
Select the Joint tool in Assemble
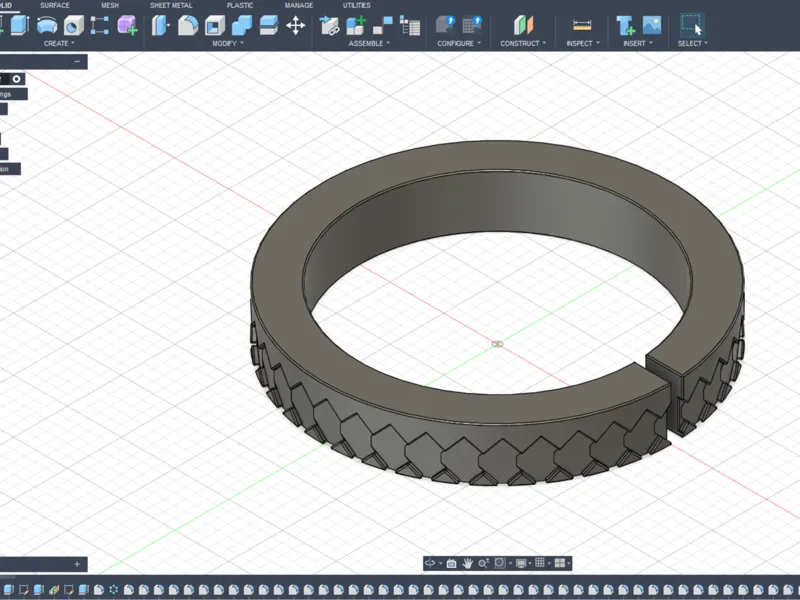[383, 25]
